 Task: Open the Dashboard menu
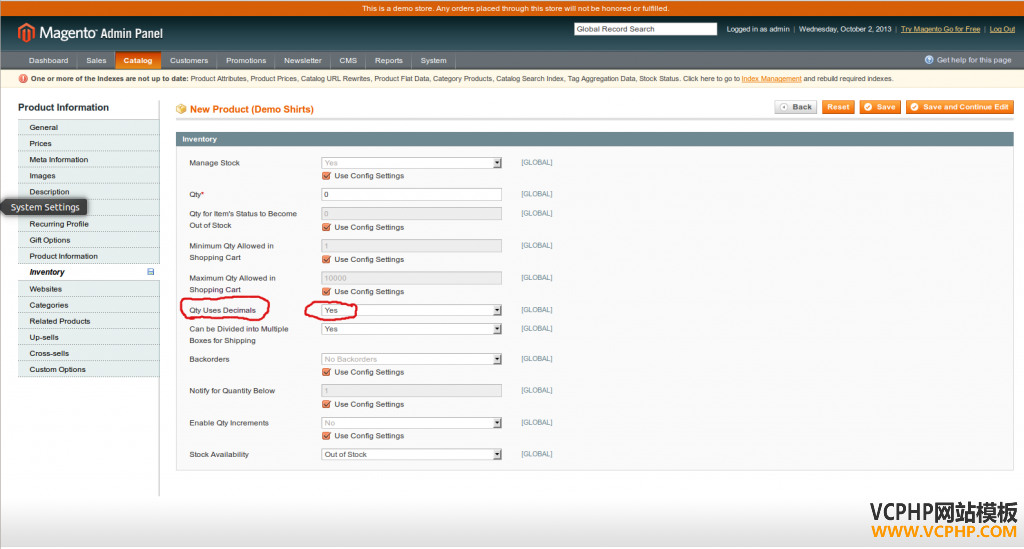point(48,61)
